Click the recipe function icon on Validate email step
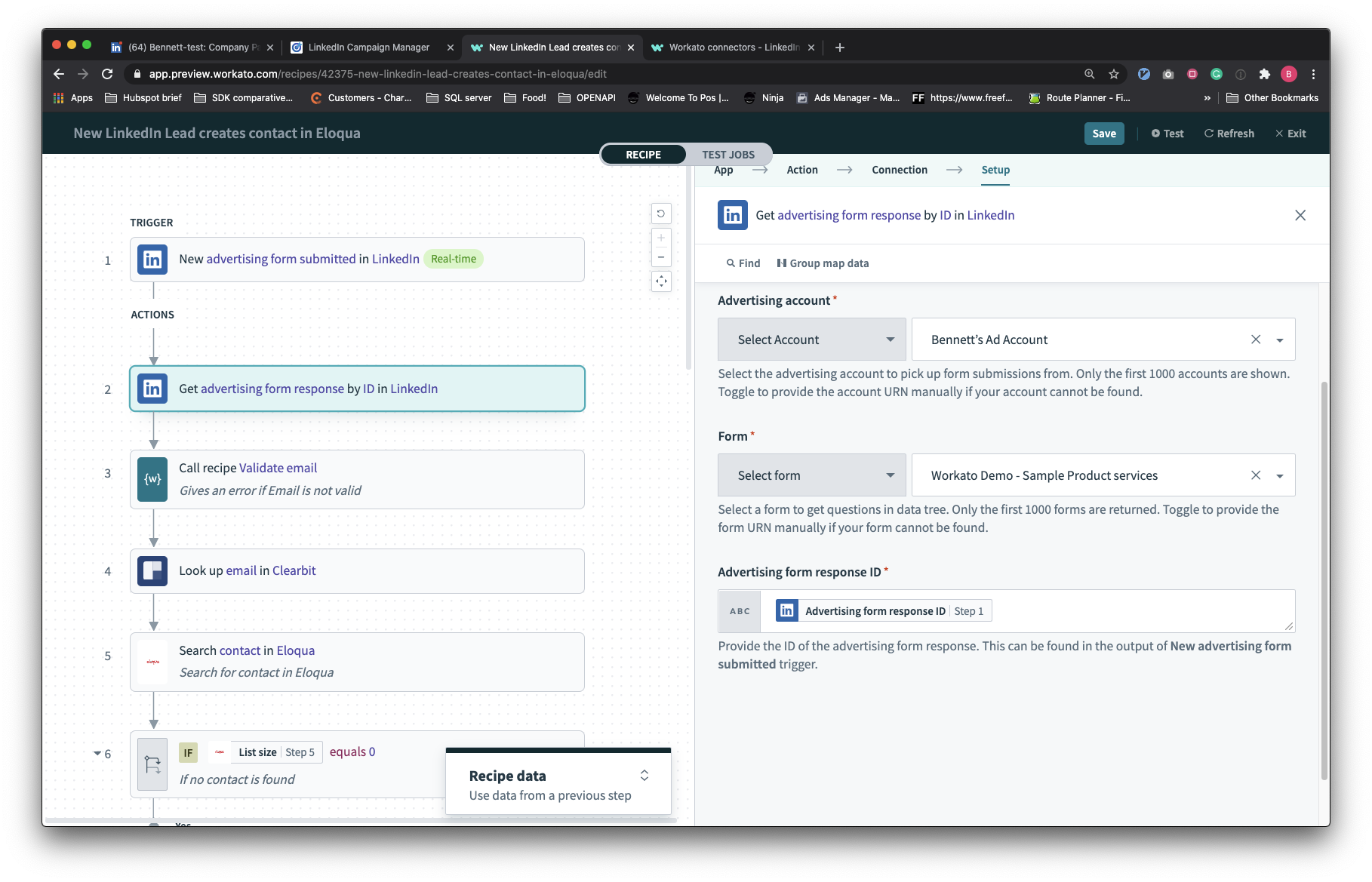Screen dimensions: 1372x882 152,479
